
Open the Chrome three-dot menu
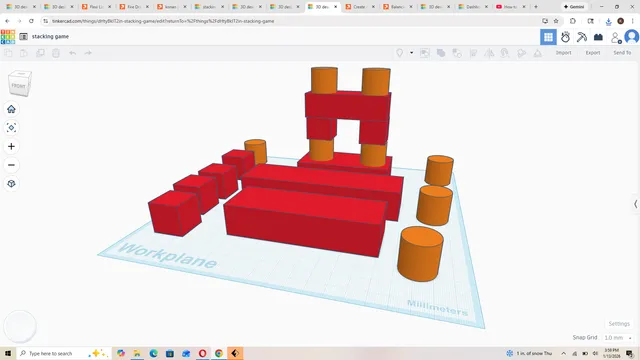pos(633,21)
